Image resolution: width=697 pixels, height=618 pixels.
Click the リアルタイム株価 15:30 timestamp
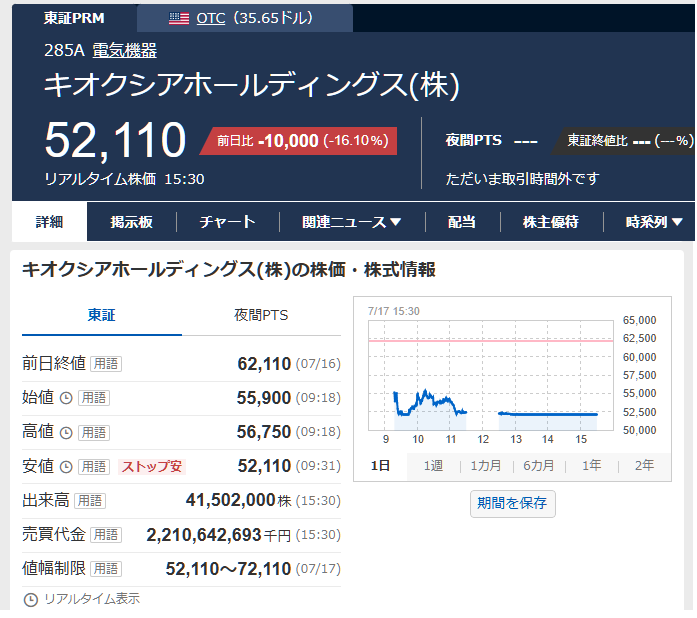[x=124, y=180]
